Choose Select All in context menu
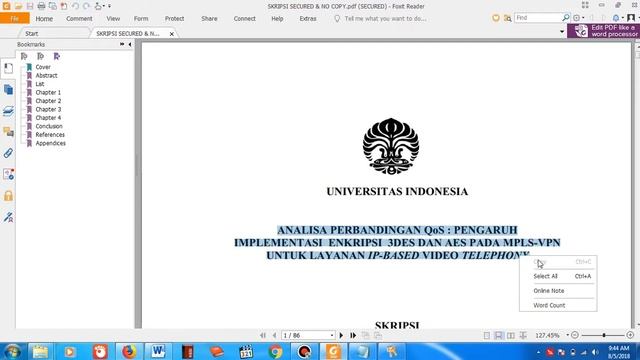Viewport: 640px width, 360px height. pyautogui.click(x=558, y=276)
